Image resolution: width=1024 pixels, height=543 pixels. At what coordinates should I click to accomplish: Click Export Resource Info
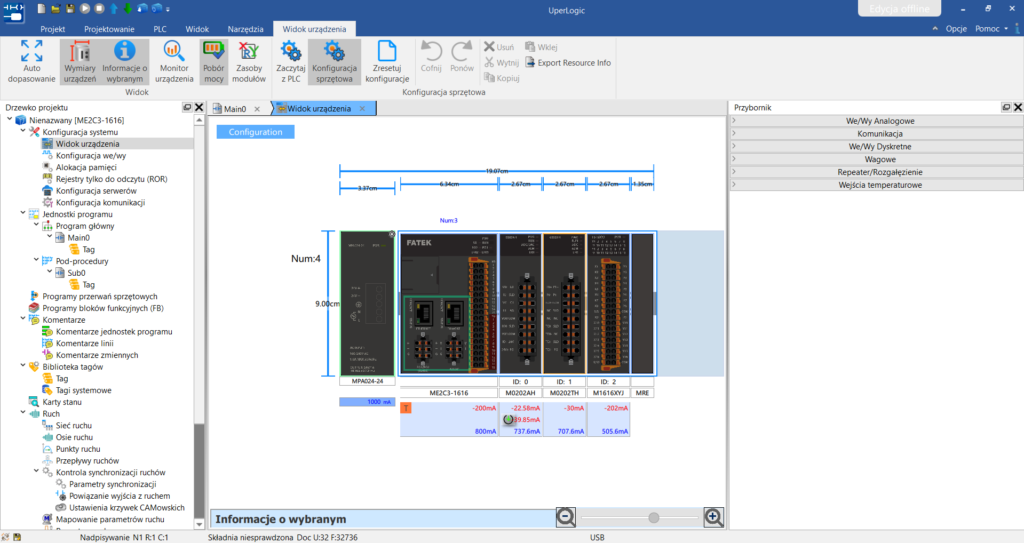pos(568,63)
